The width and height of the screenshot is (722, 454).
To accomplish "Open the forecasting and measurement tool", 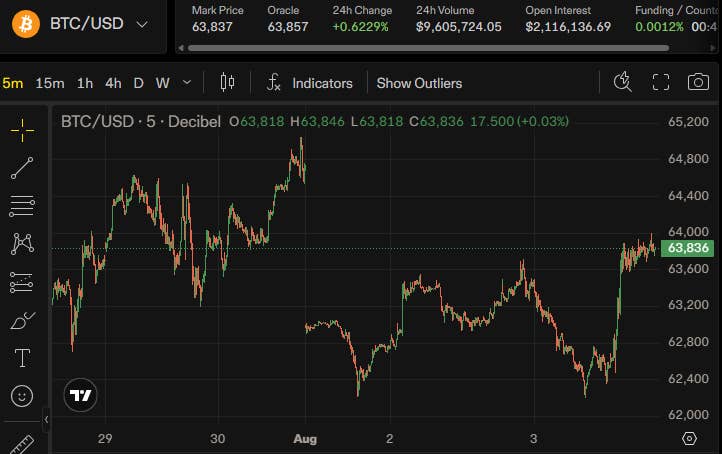I will click(x=22, y=282).
